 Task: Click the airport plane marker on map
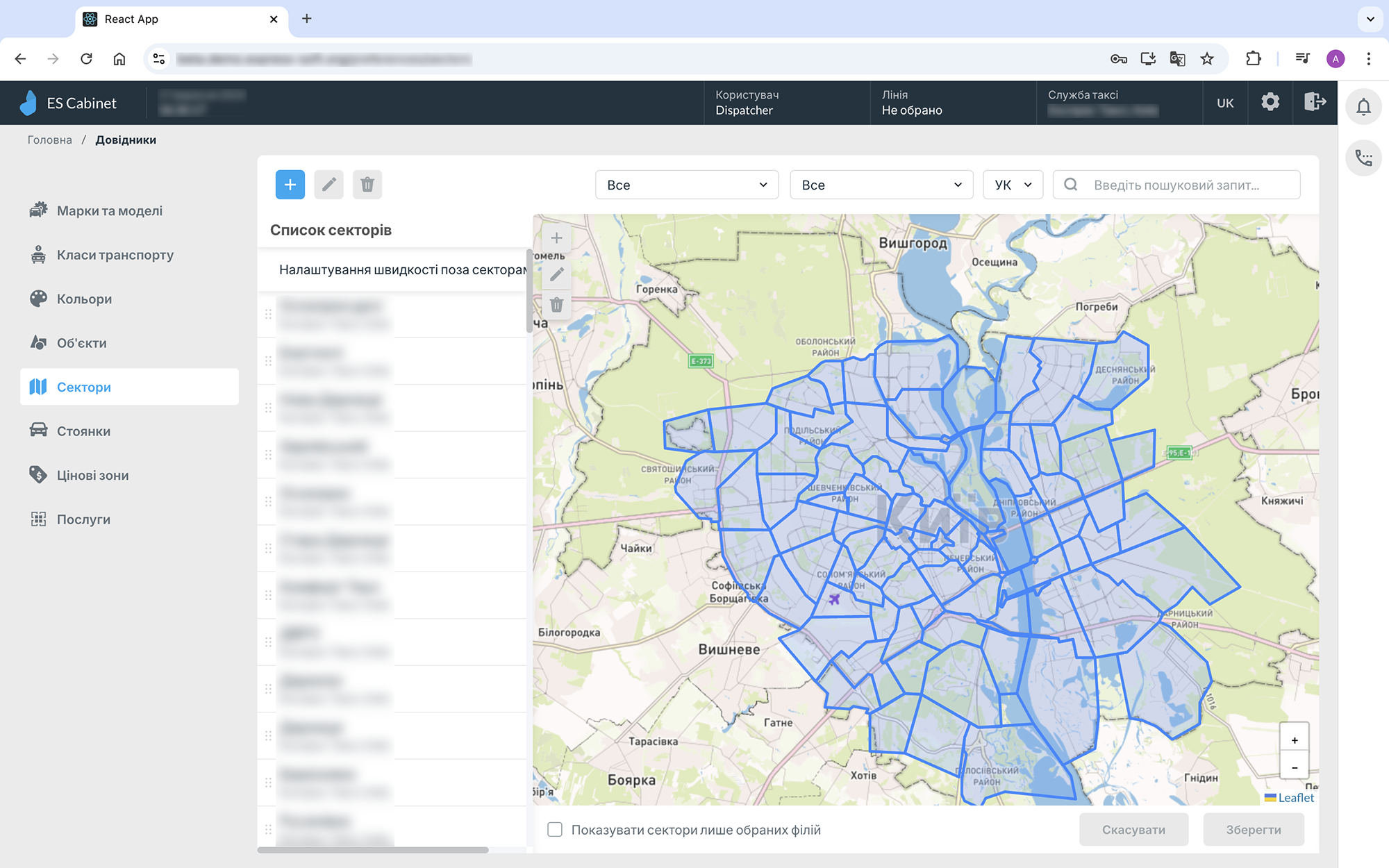(834, 599)
